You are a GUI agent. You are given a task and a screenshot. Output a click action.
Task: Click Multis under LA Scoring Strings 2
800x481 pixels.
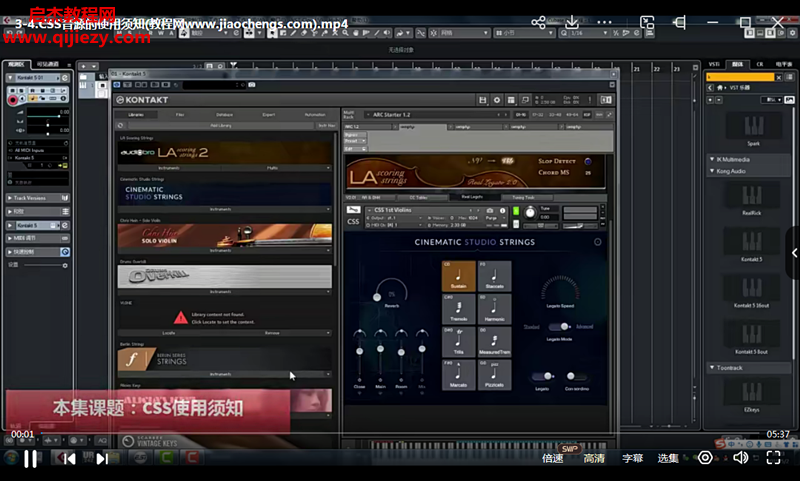272,168
